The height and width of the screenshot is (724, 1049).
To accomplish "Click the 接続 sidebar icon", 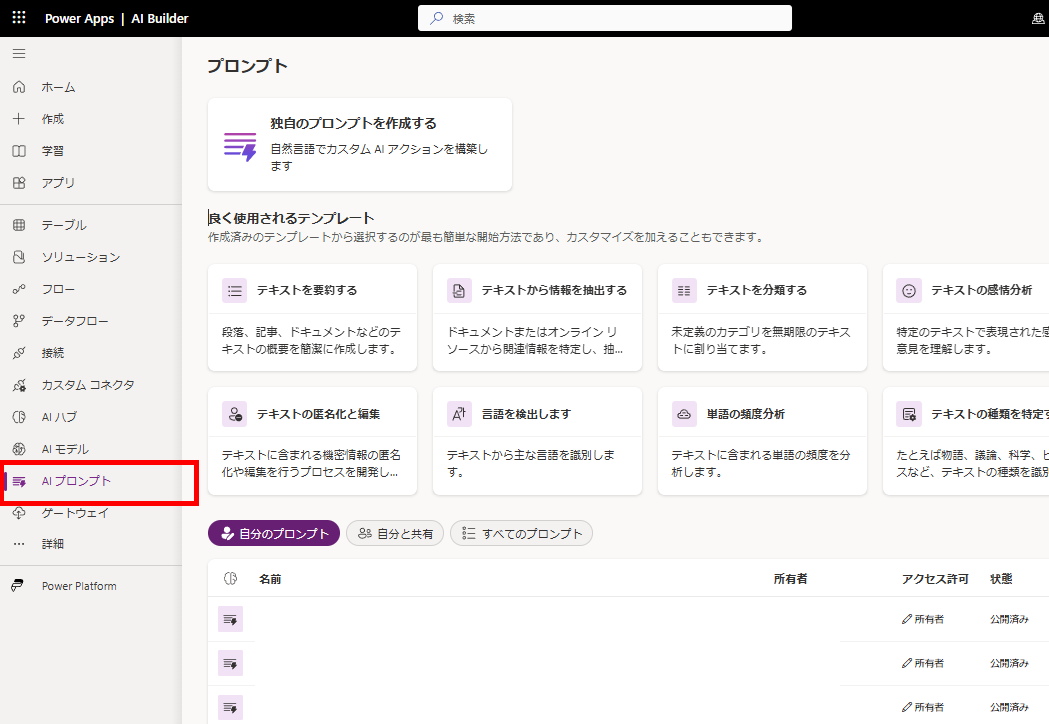I will (x=18, y=352).
